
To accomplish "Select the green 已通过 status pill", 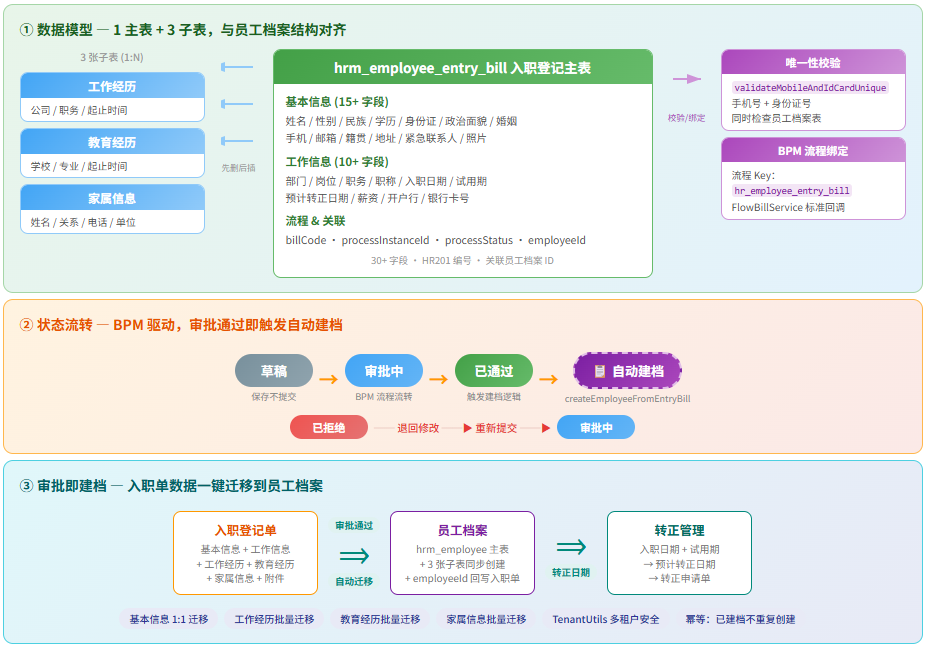I will click(494, 371).
